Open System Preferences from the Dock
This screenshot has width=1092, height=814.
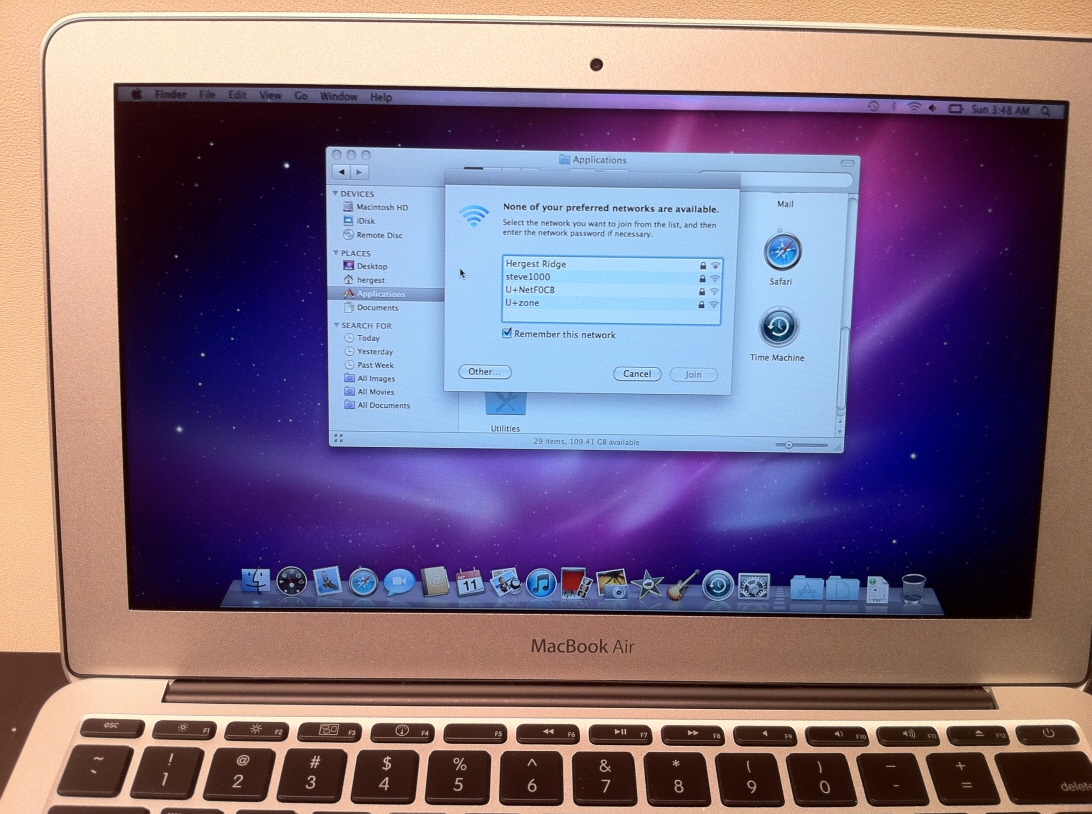pyautogui.click(x=753, y=585)
